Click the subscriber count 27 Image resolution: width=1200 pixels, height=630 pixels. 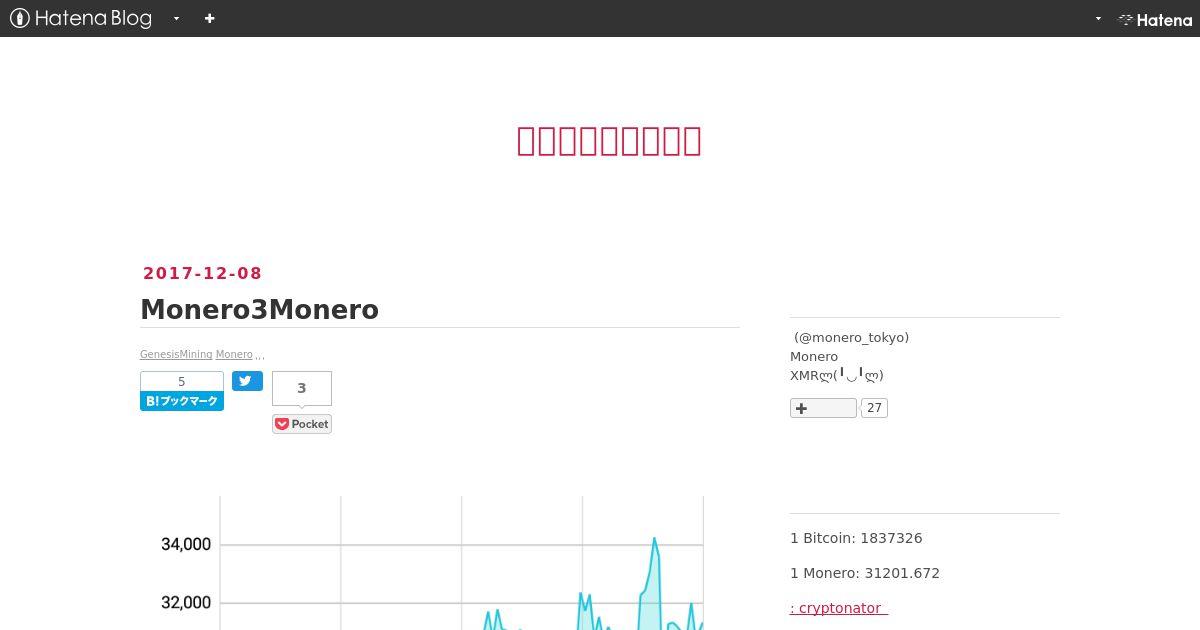pyautogui.click(x=875, y=408)
